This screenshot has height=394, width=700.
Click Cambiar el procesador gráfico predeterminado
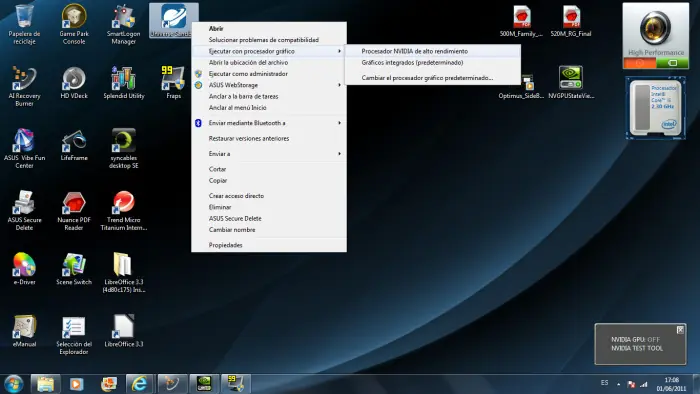[x=433, y=78]
